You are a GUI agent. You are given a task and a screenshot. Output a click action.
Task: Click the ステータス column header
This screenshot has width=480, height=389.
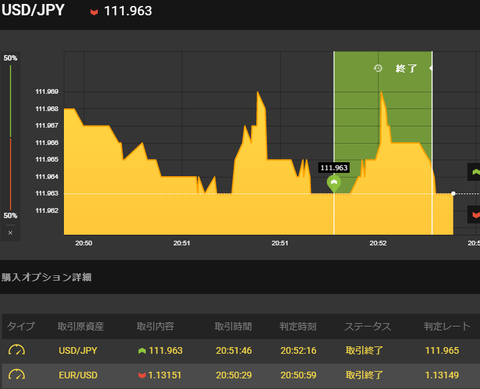click(368, 326)
